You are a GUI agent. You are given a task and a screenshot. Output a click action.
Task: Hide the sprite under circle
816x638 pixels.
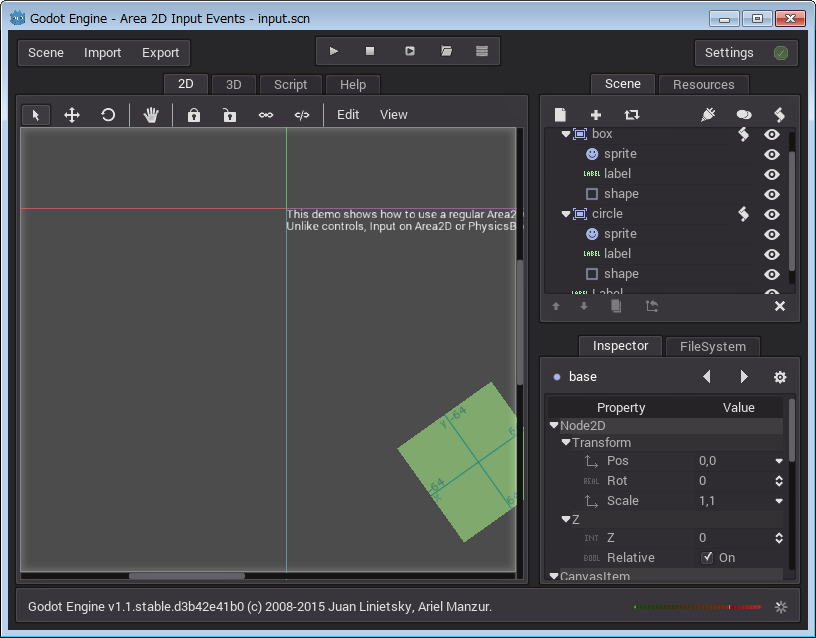pyautogui.click(x=771, y=235)
